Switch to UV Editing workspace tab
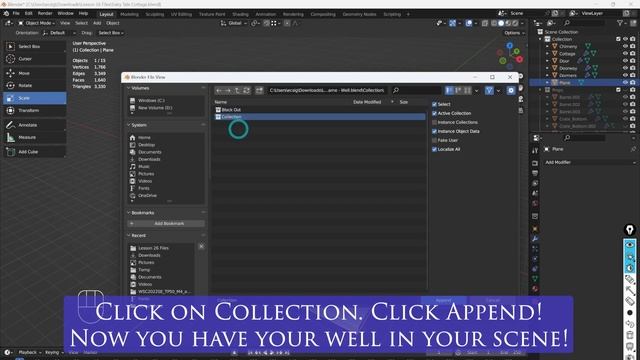 [181, 14]
